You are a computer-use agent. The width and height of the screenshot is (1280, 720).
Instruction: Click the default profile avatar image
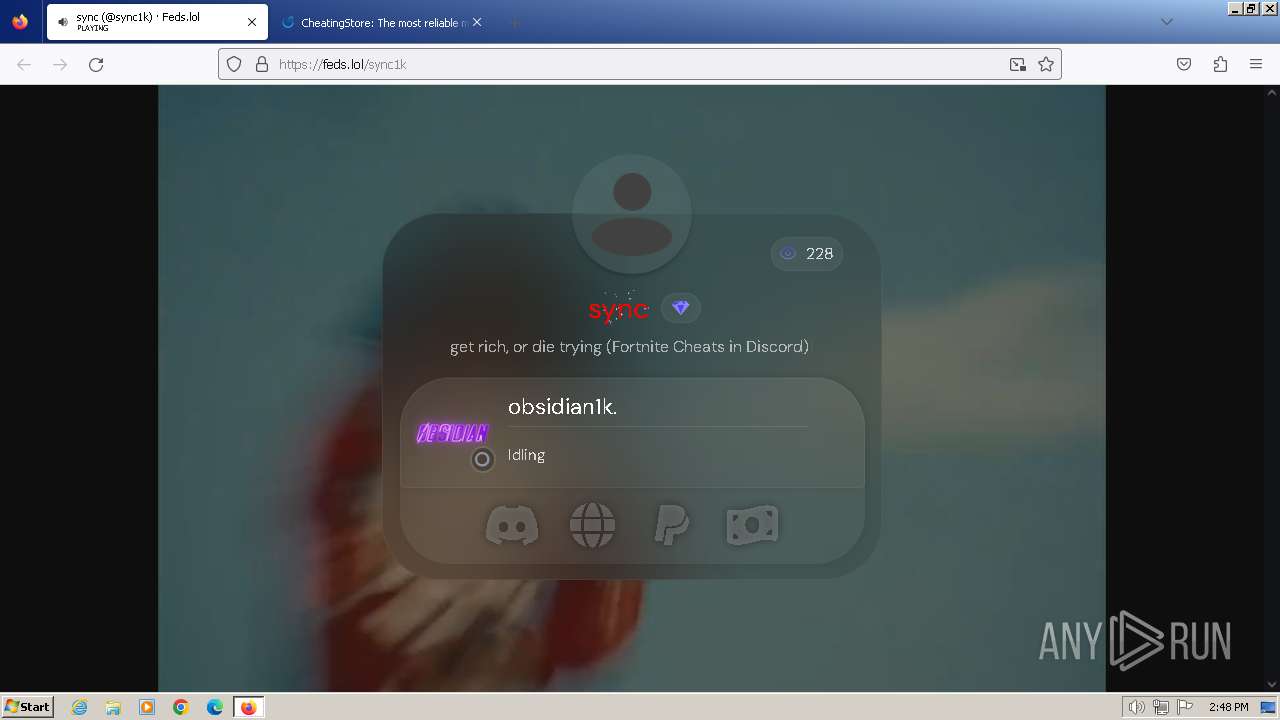click(632, 213)
